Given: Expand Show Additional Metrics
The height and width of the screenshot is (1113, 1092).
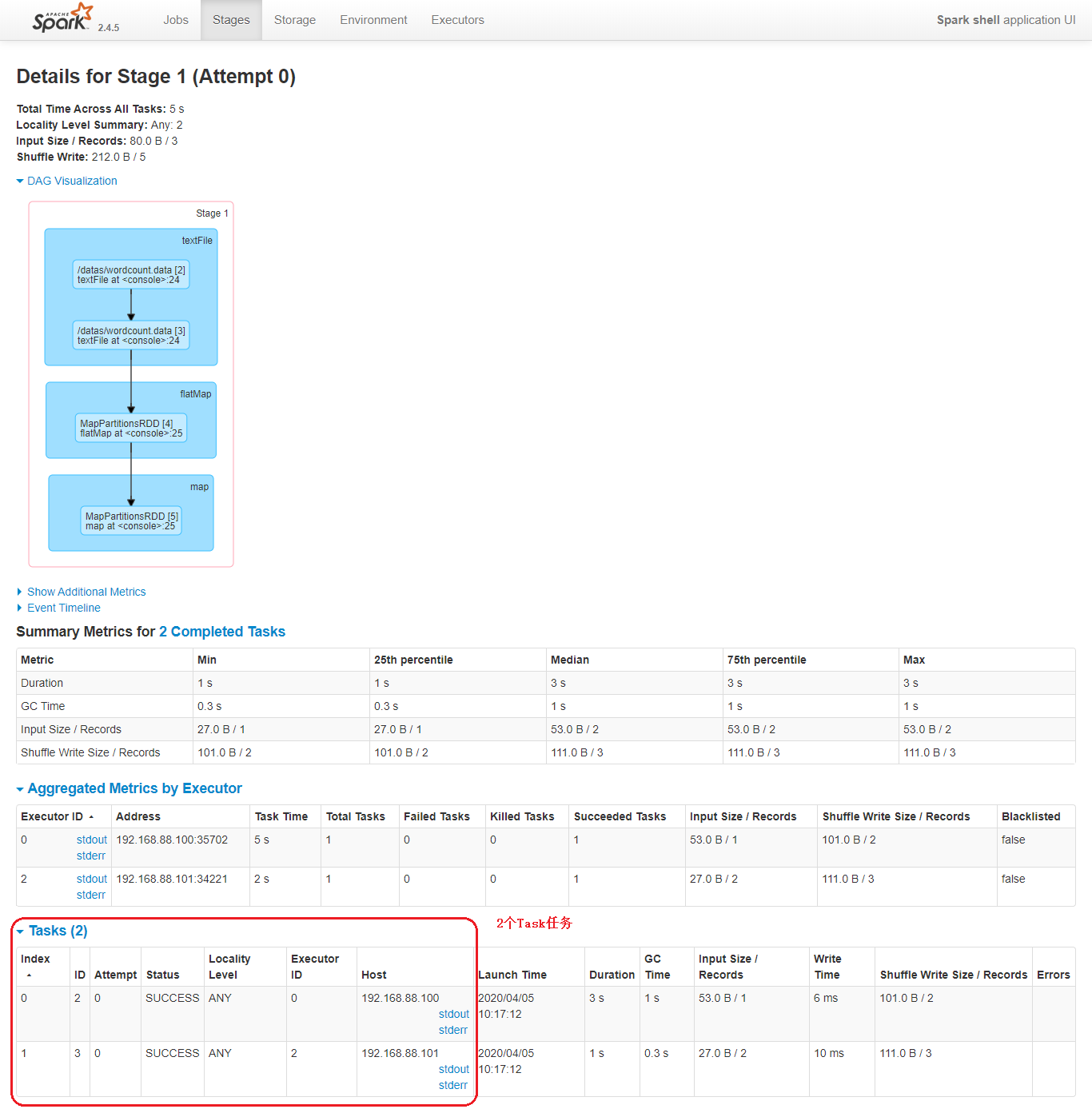Looking at the screenshot, I should point(82,592).
